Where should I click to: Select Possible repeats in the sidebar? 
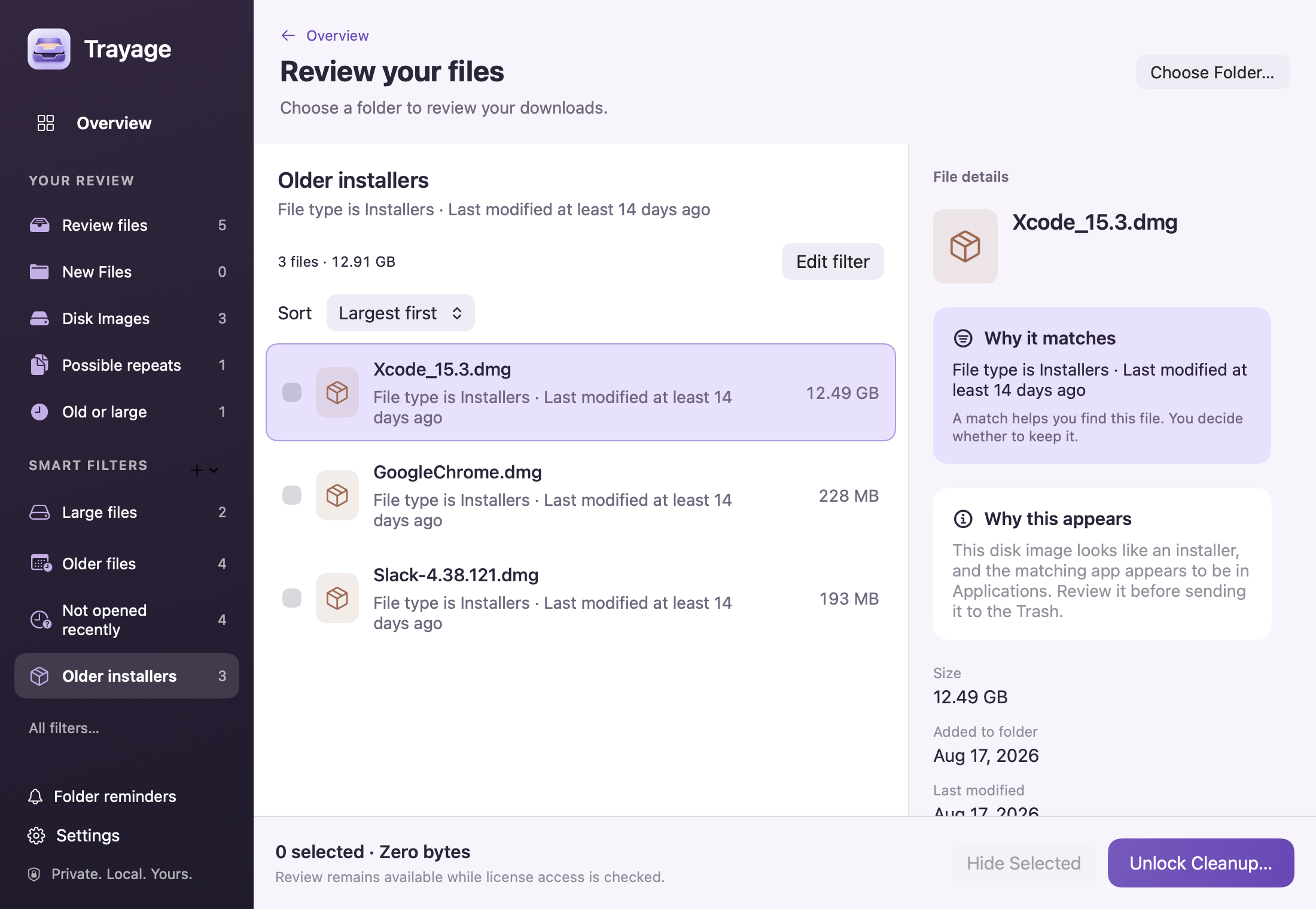(x=127, y=365)
